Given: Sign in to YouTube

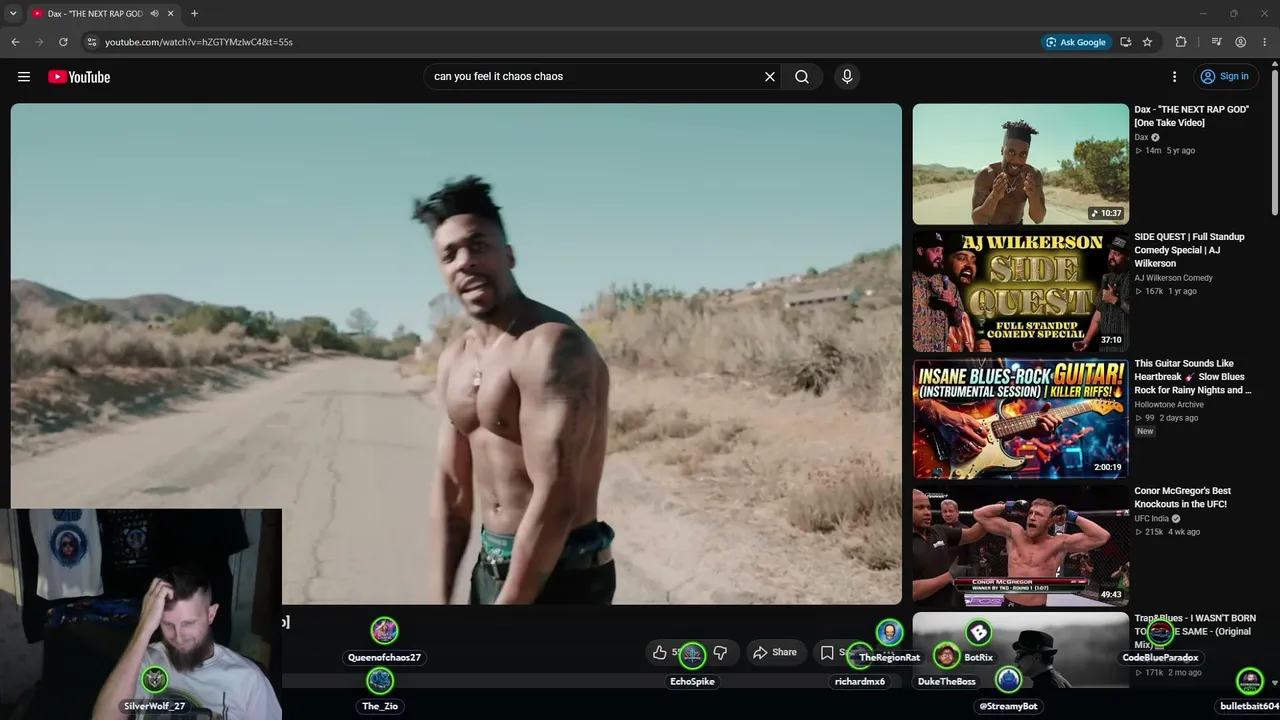Looking at the screenshot, I should pyautogui.click(x=1225, y=76).
